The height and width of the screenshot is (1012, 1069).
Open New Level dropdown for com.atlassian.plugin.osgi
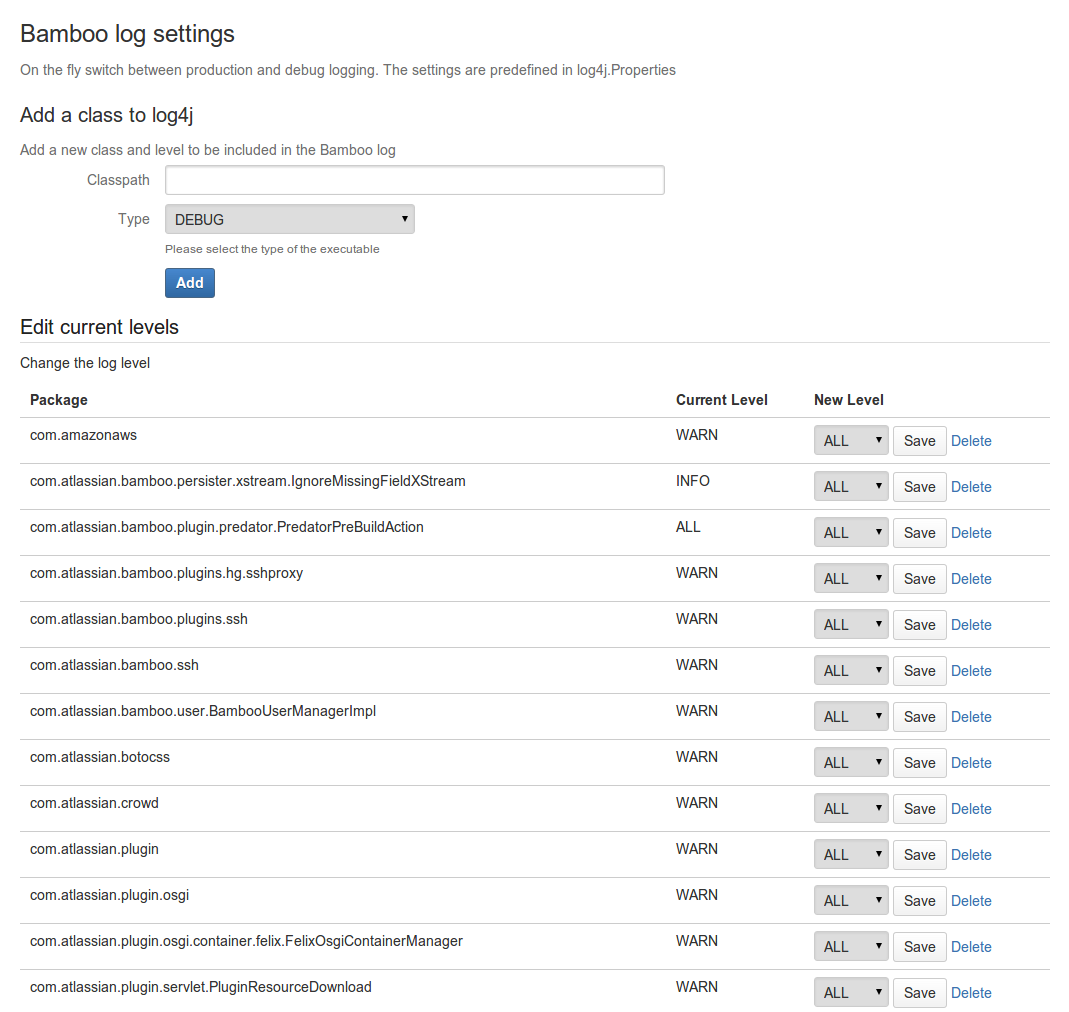[851, 901]
